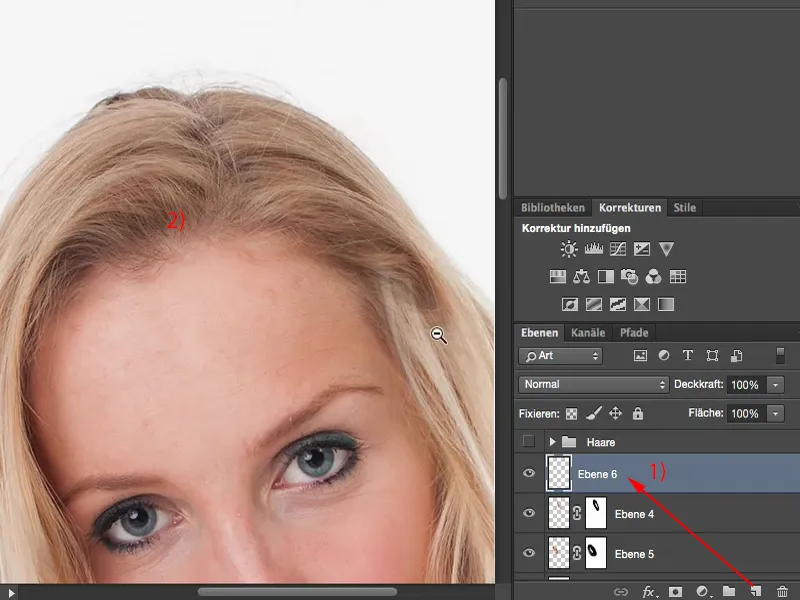Create a new layer group
Image resolution: width=800 pixels, height=600 pixels.
point(729,591)
